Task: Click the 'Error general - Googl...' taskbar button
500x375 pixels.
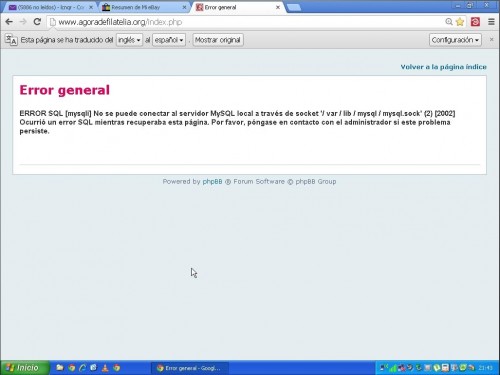Action: [190, 368]
